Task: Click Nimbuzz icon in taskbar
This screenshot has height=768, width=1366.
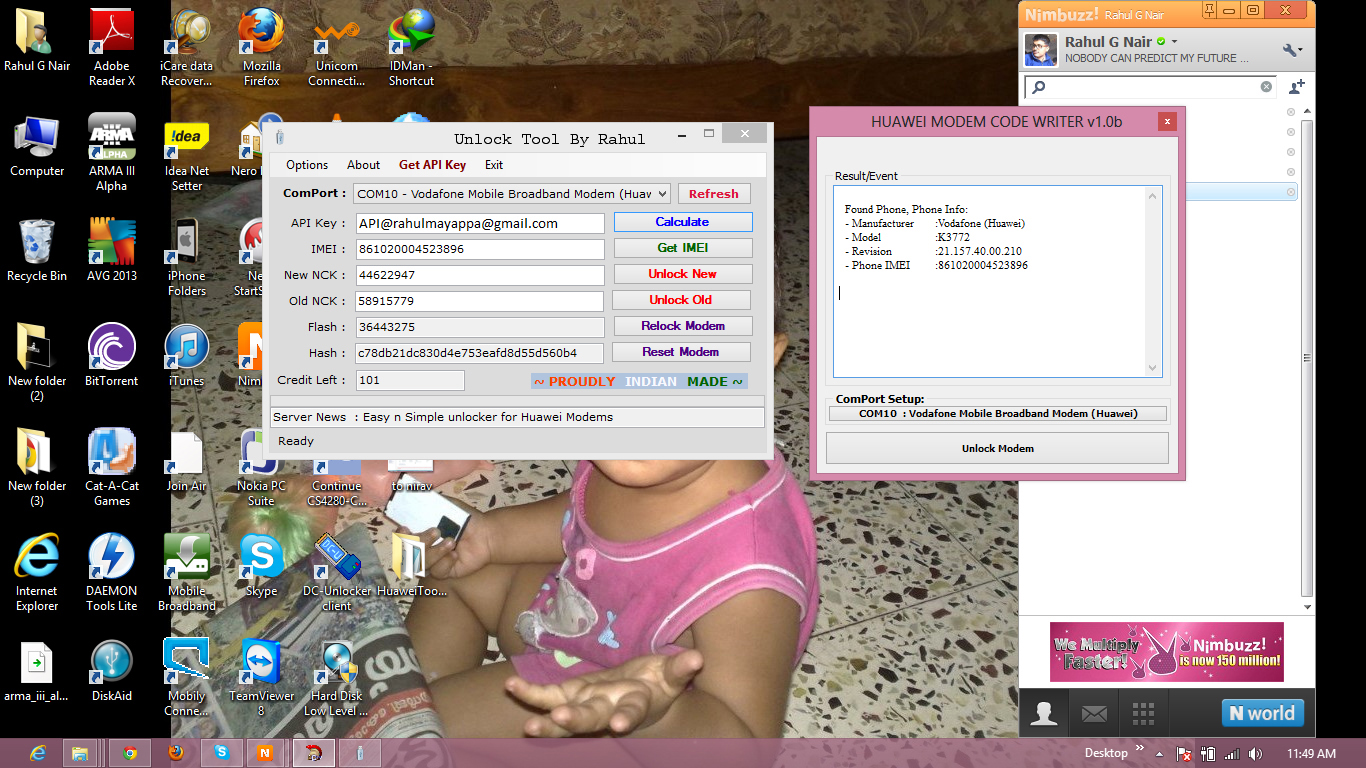Action: [264, 753]
